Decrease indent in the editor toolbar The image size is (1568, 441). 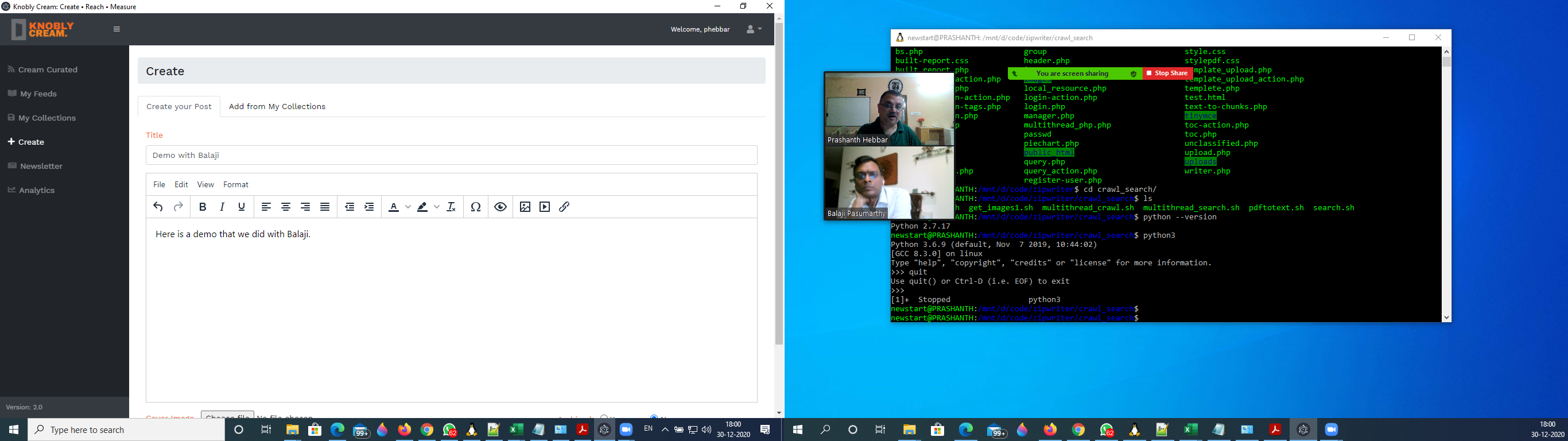[350, 207]
